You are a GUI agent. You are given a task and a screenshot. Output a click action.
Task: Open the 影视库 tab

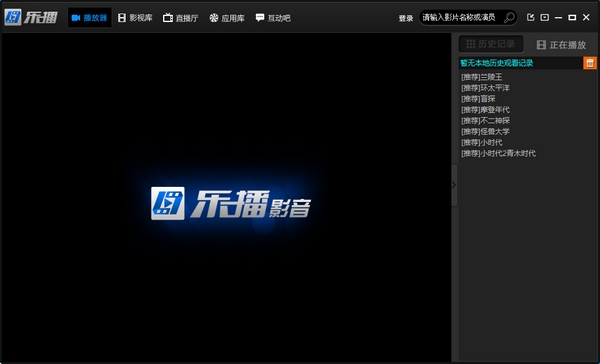[x=135, y=18]
